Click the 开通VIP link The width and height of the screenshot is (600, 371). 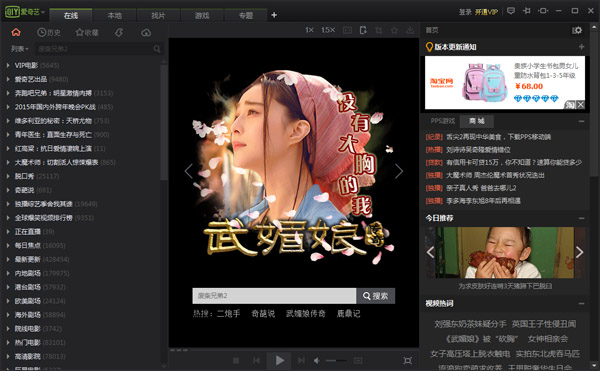[x=486, y=12]
